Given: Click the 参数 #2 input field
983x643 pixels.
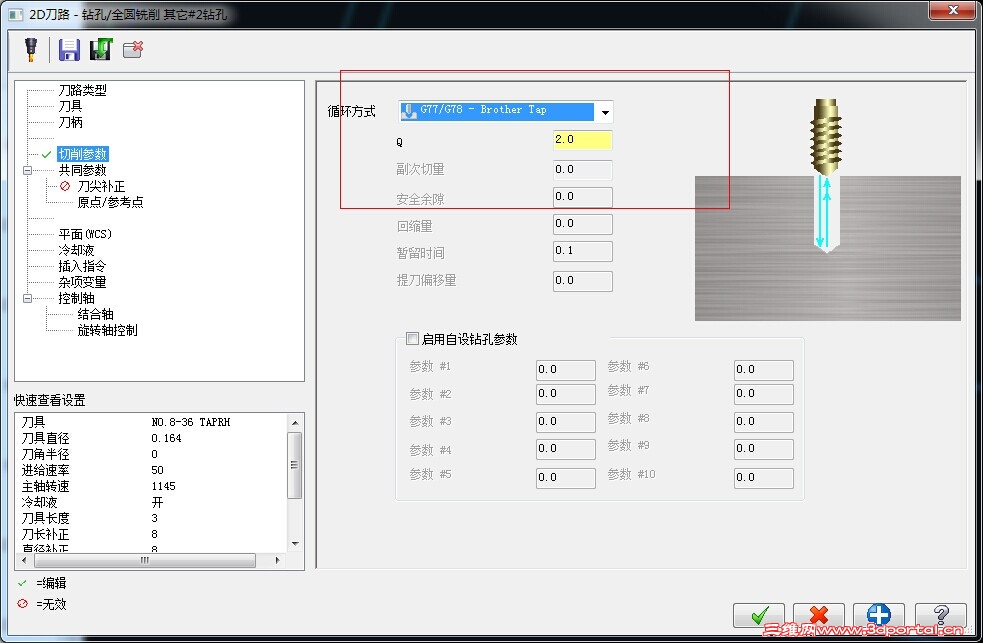Looking at the screenshot, I should [x=565, y=394].
